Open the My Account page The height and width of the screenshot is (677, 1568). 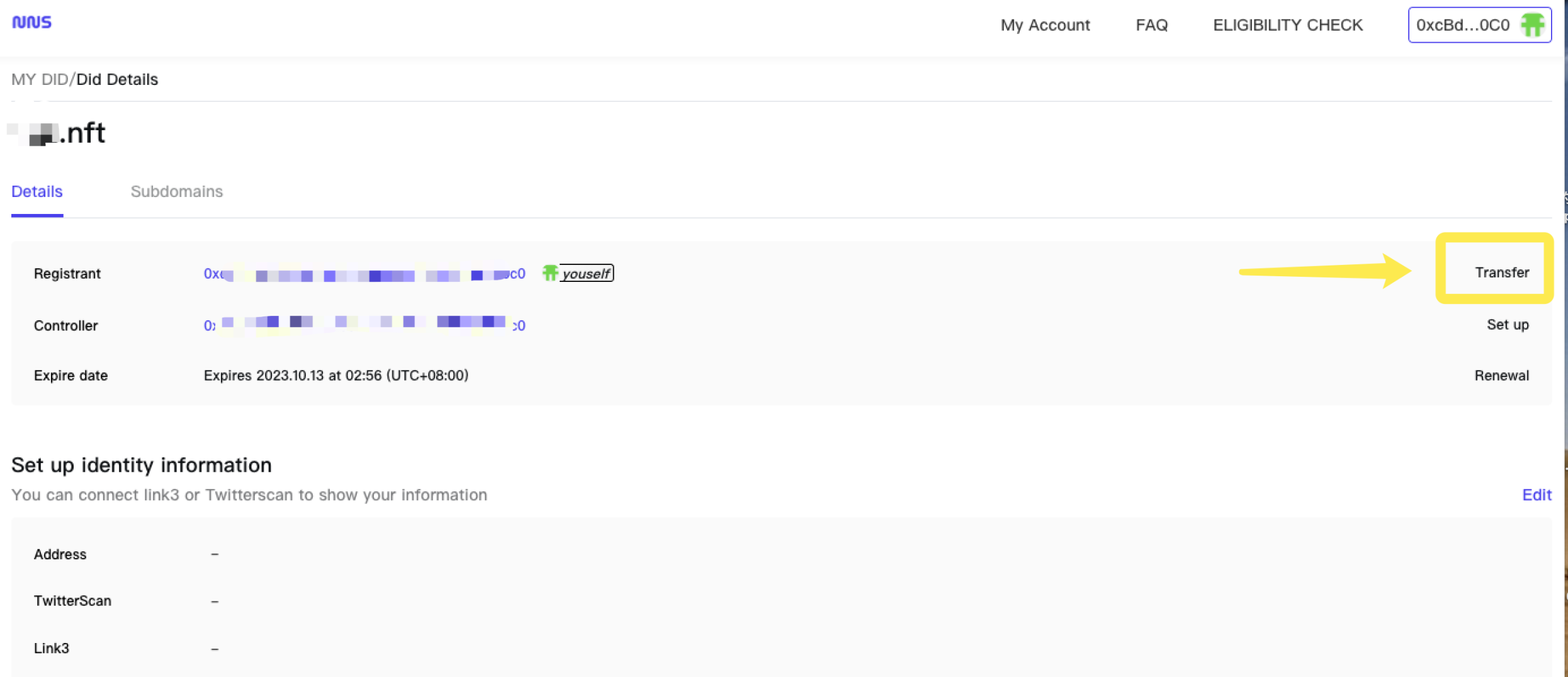coord(1045,25)
